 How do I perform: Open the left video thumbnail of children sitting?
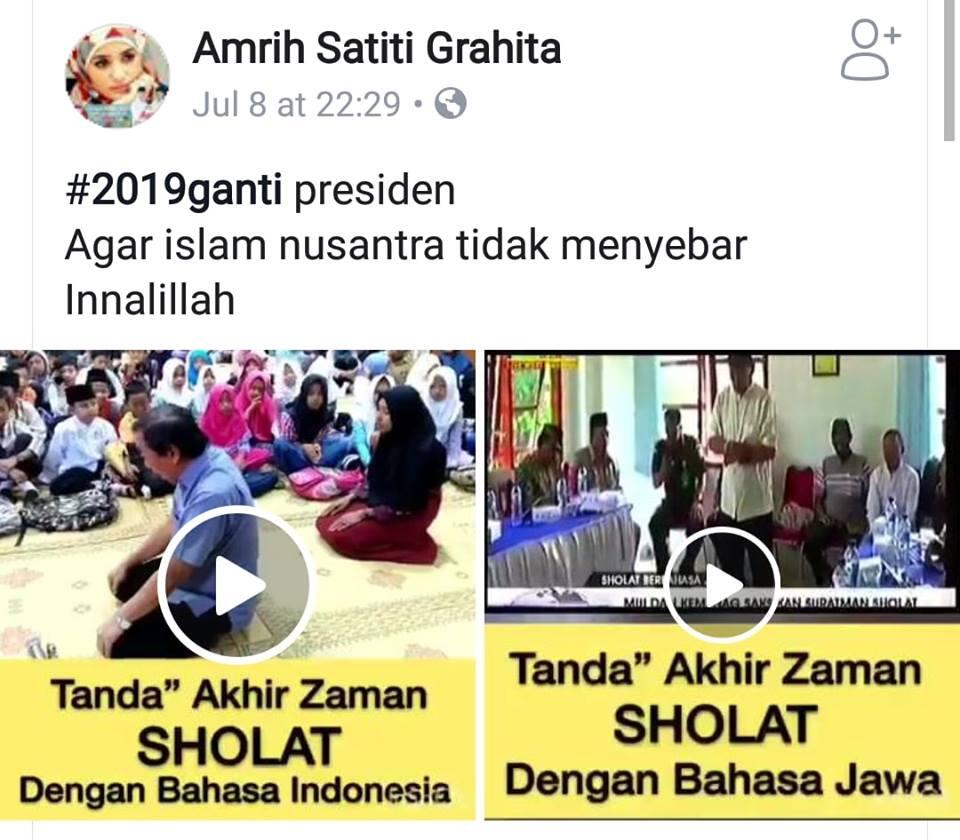click(x=238, y=504)
